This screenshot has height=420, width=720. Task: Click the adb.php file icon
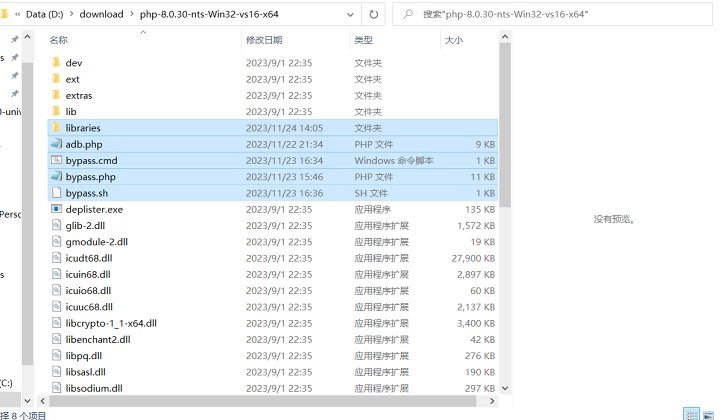click(56, 144)
